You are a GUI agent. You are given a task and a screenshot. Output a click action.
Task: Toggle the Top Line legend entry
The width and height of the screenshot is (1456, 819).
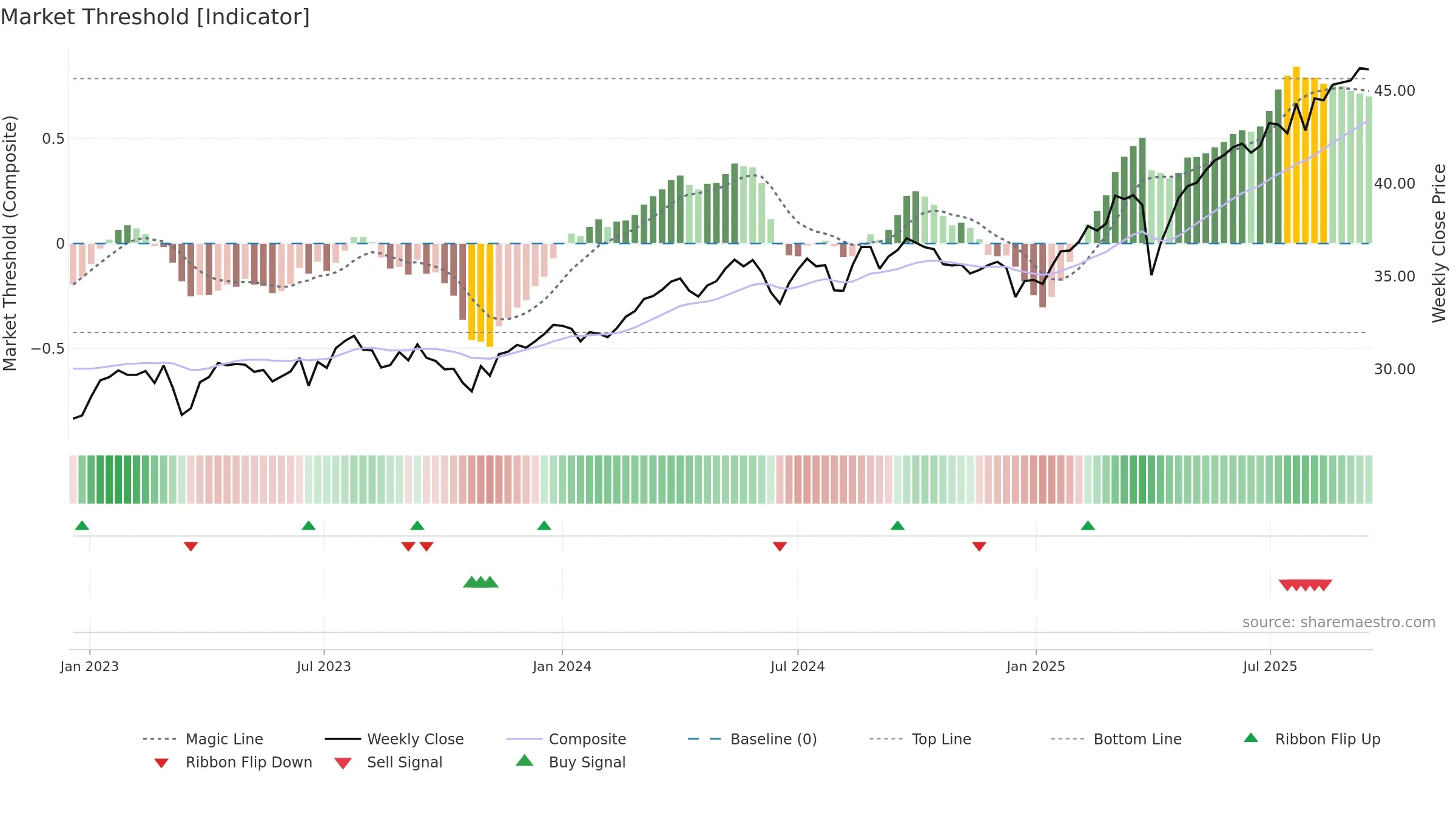click(920, 739)
